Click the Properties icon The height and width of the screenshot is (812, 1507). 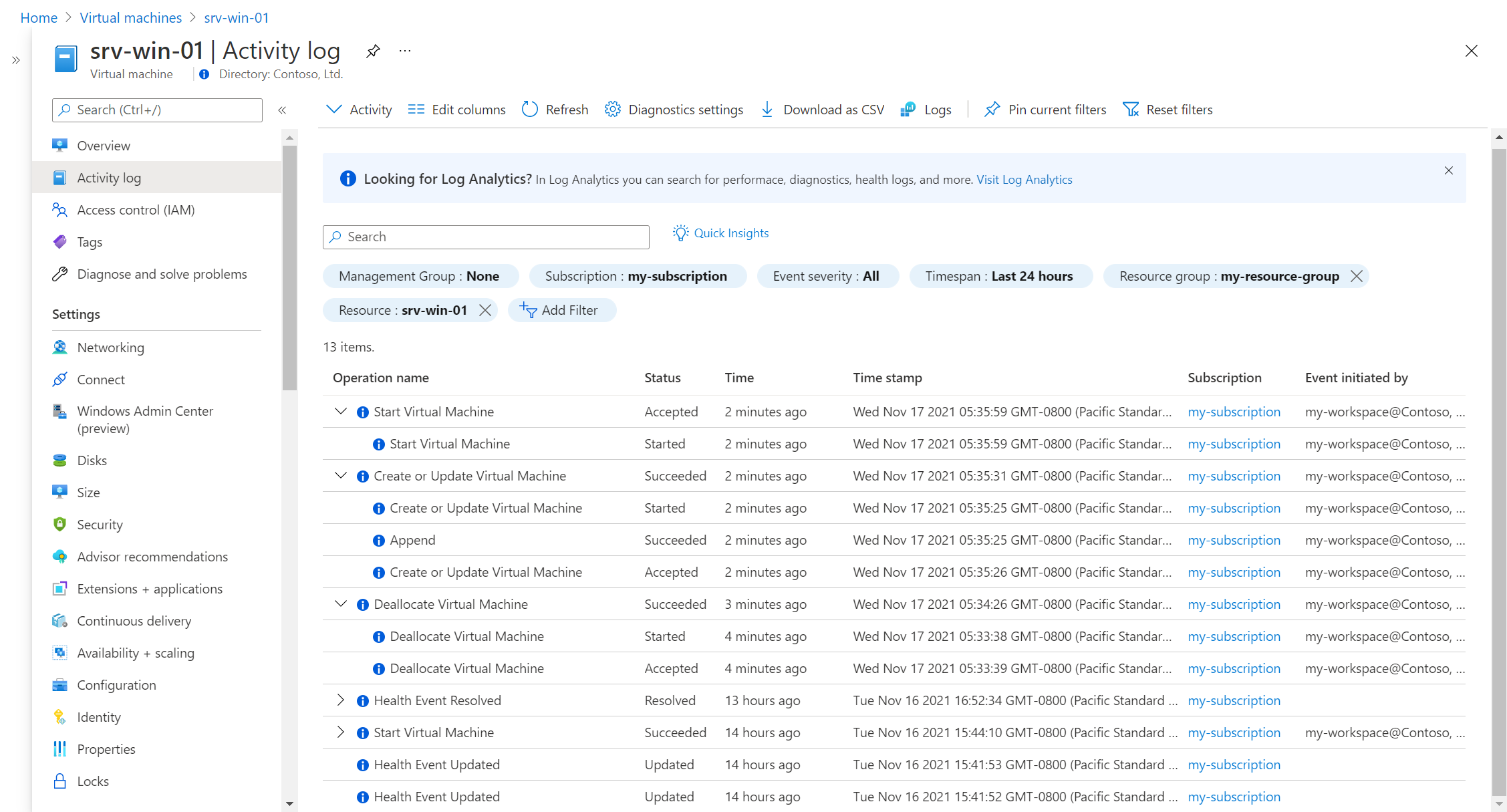coord(59,749)
